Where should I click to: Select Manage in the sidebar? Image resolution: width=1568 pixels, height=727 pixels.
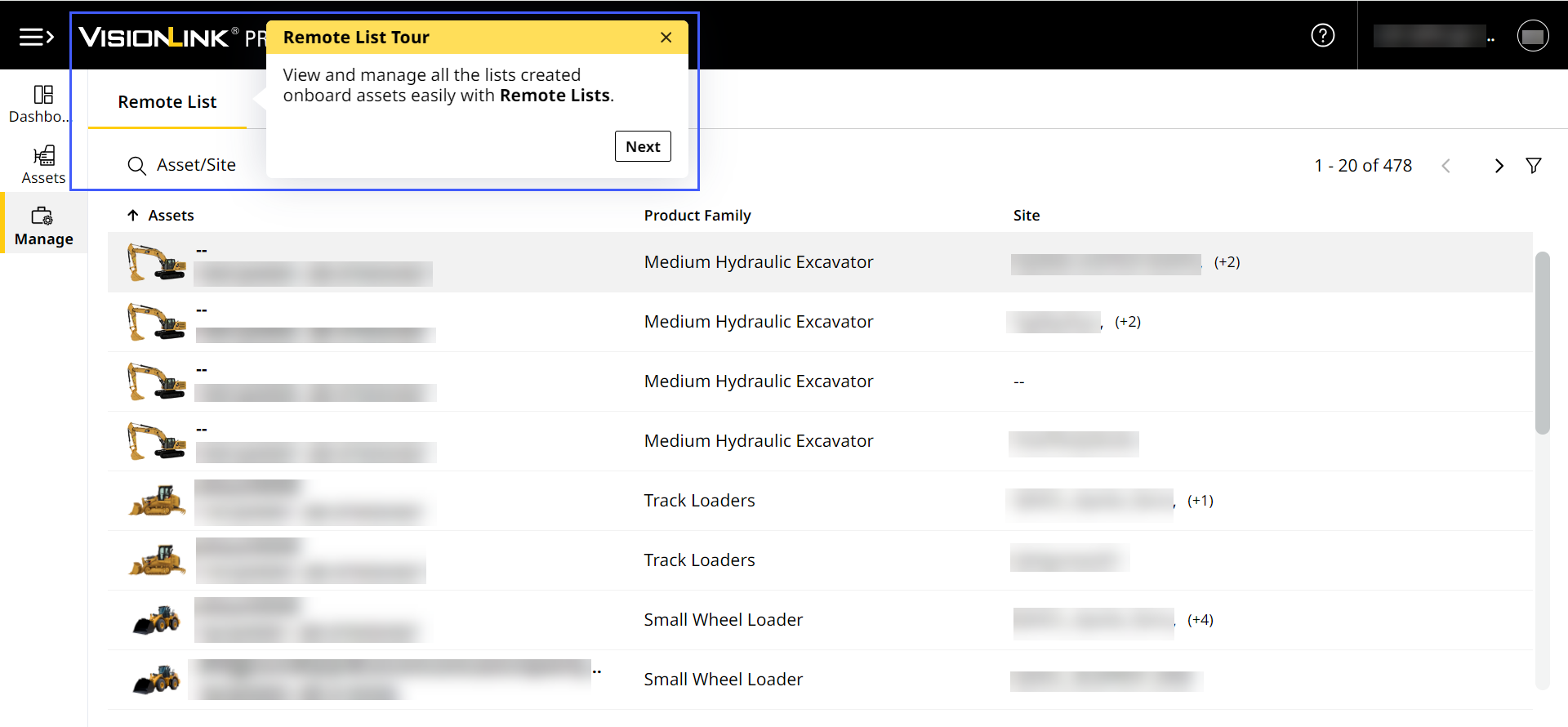pos(43,226)
